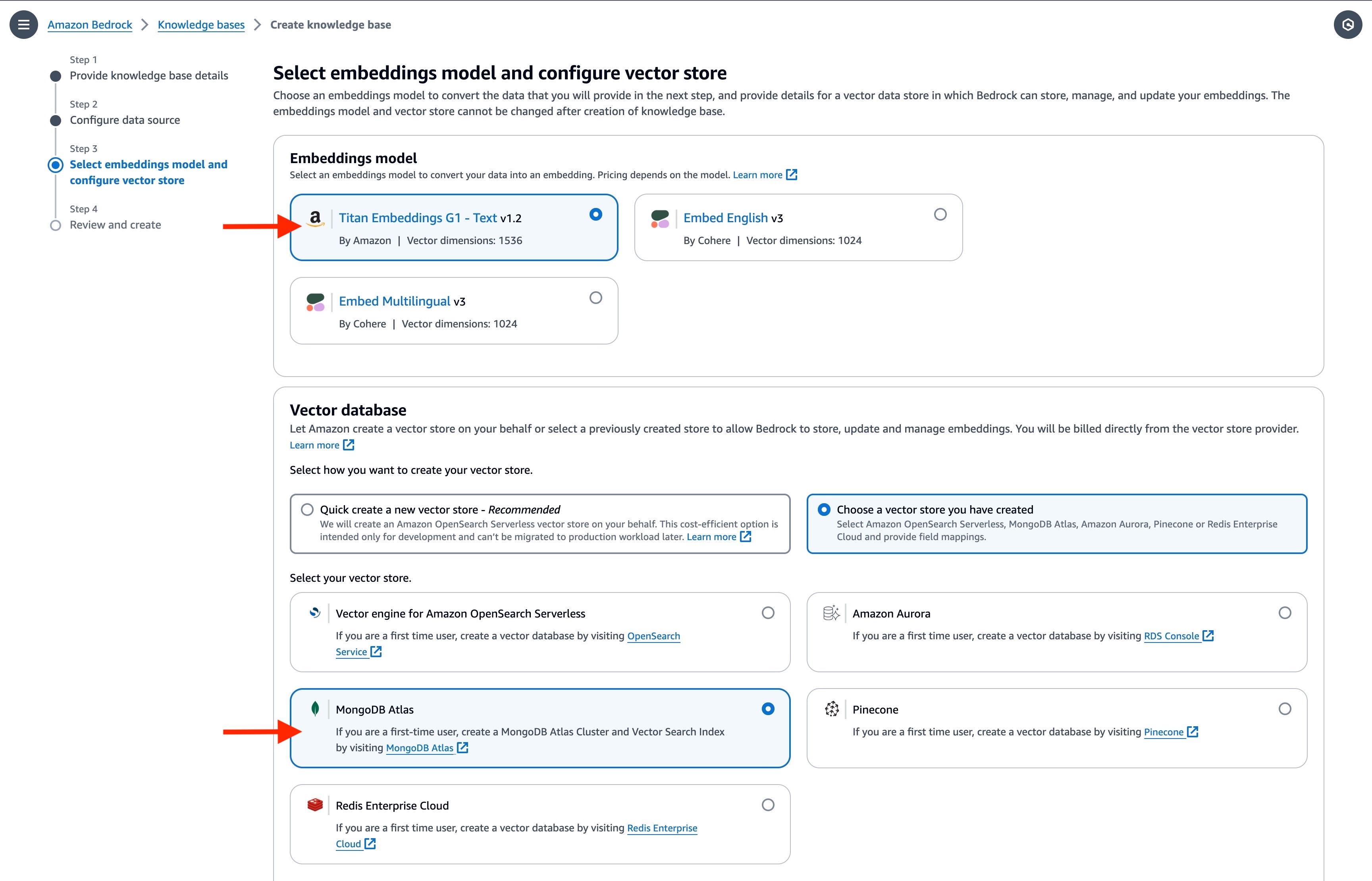
Task: Click the Redis Enterprise Cloud logo
Action: click(x=315, y=805)
